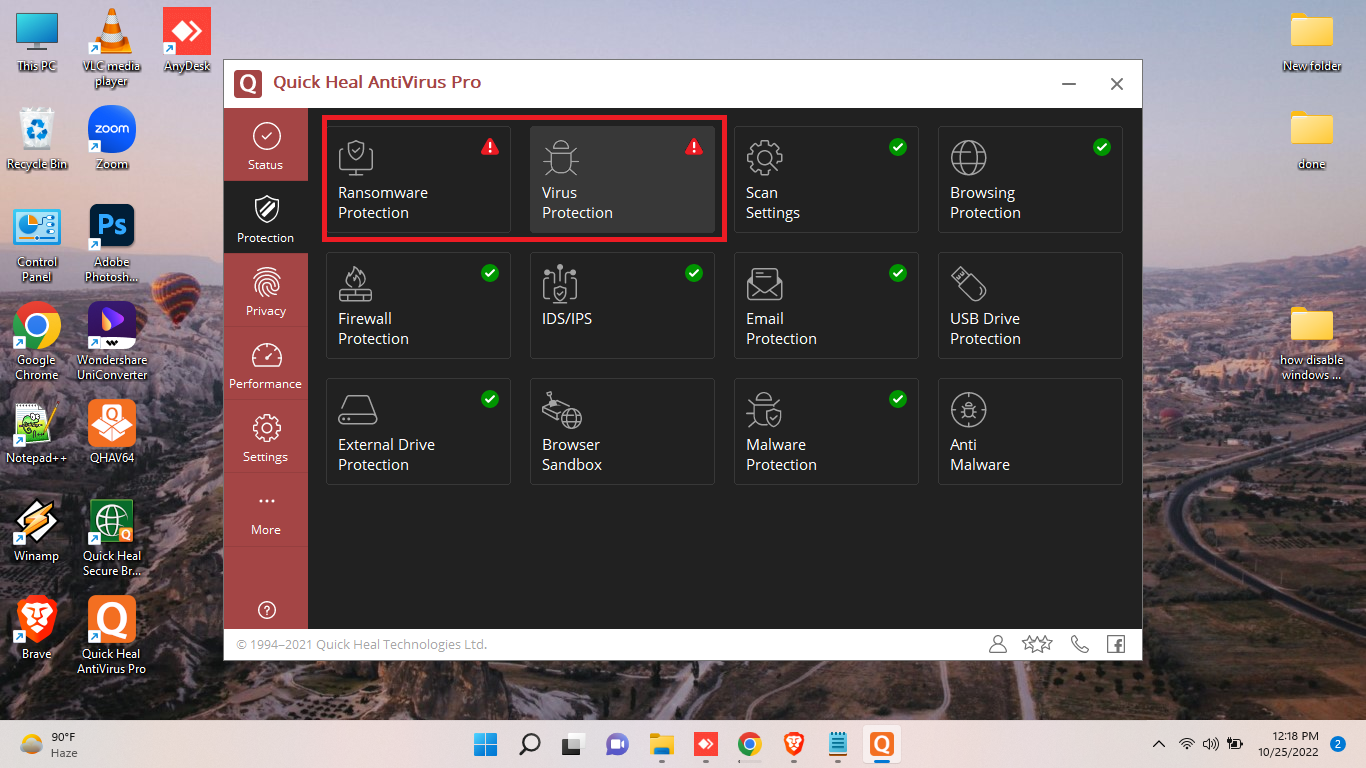Screen dimensions: 1366x768
Task: Select VLC media player desktop shortcut
Action: (x=111, y=48)
